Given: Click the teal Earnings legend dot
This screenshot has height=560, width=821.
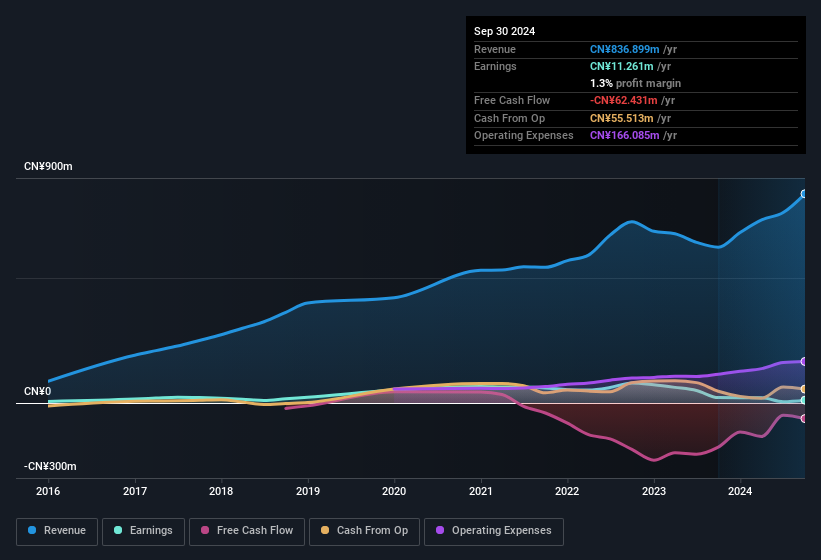Looking at the screenshot, I should [119, 531].
